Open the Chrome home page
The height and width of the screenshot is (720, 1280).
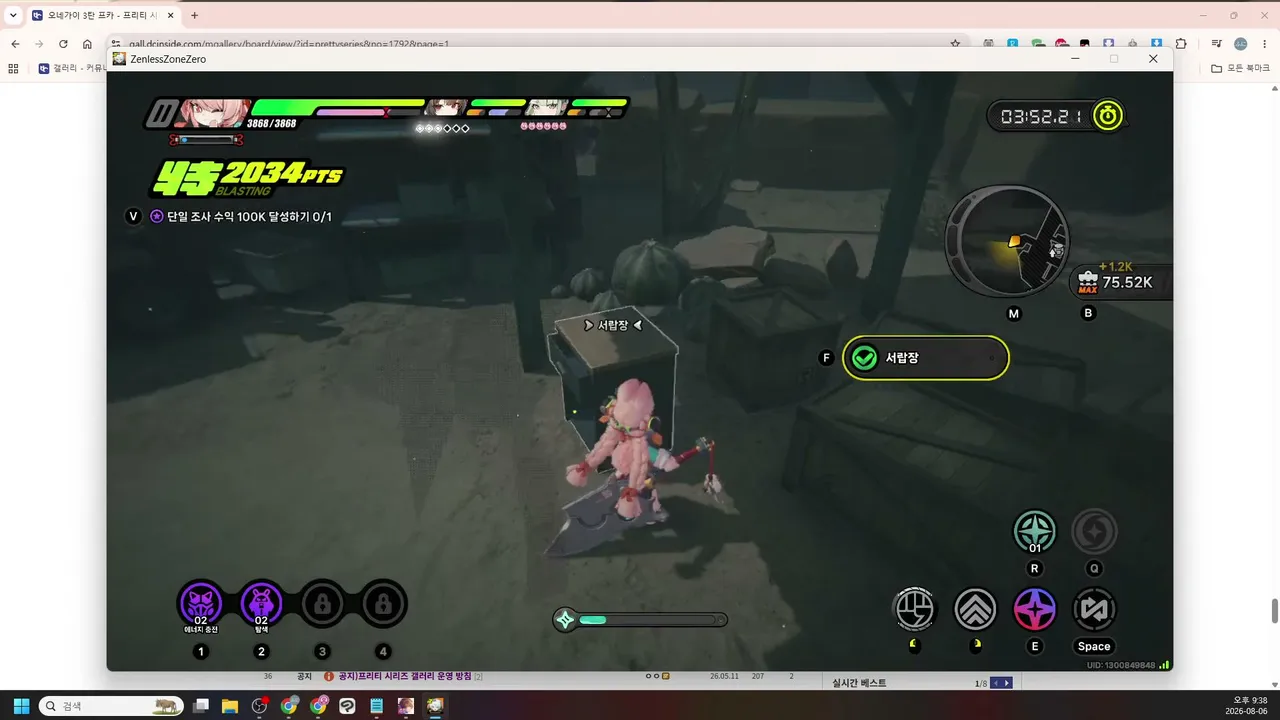click(x=87, y=44)
